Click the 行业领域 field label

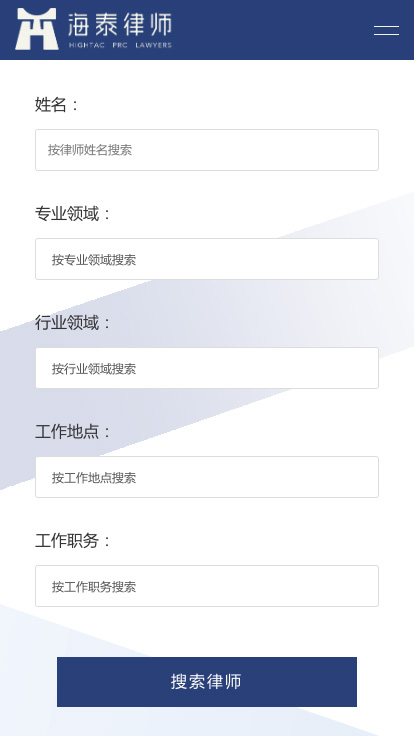click(x=67, y=322)
